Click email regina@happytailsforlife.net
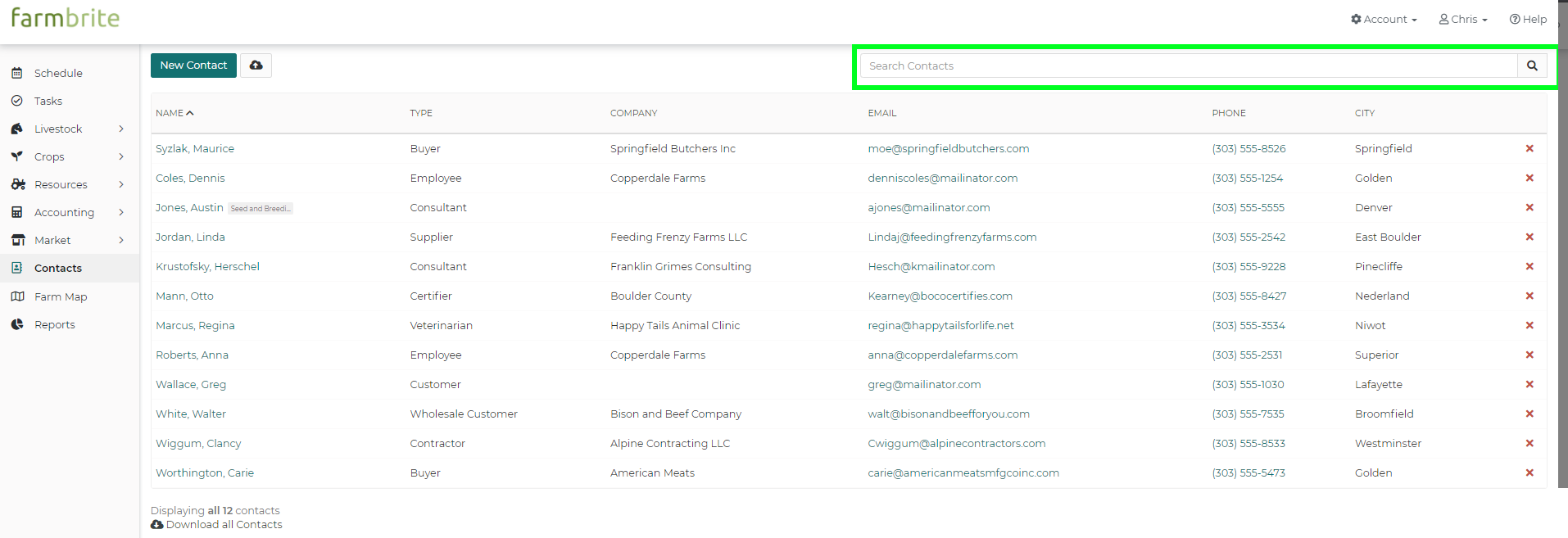Viewport: 1568px width, 538px height. (941, 325)
